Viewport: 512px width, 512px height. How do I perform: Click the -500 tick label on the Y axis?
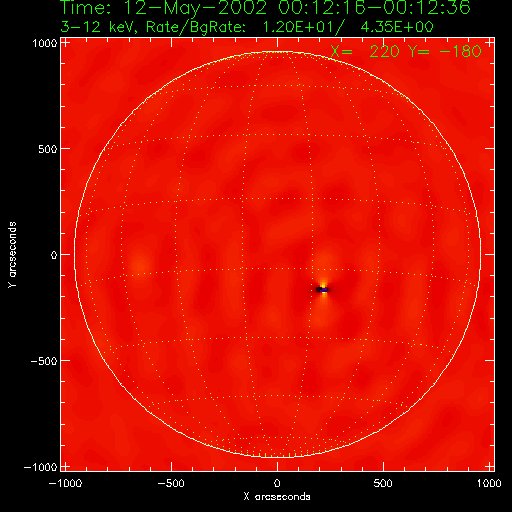click(44, 361)
